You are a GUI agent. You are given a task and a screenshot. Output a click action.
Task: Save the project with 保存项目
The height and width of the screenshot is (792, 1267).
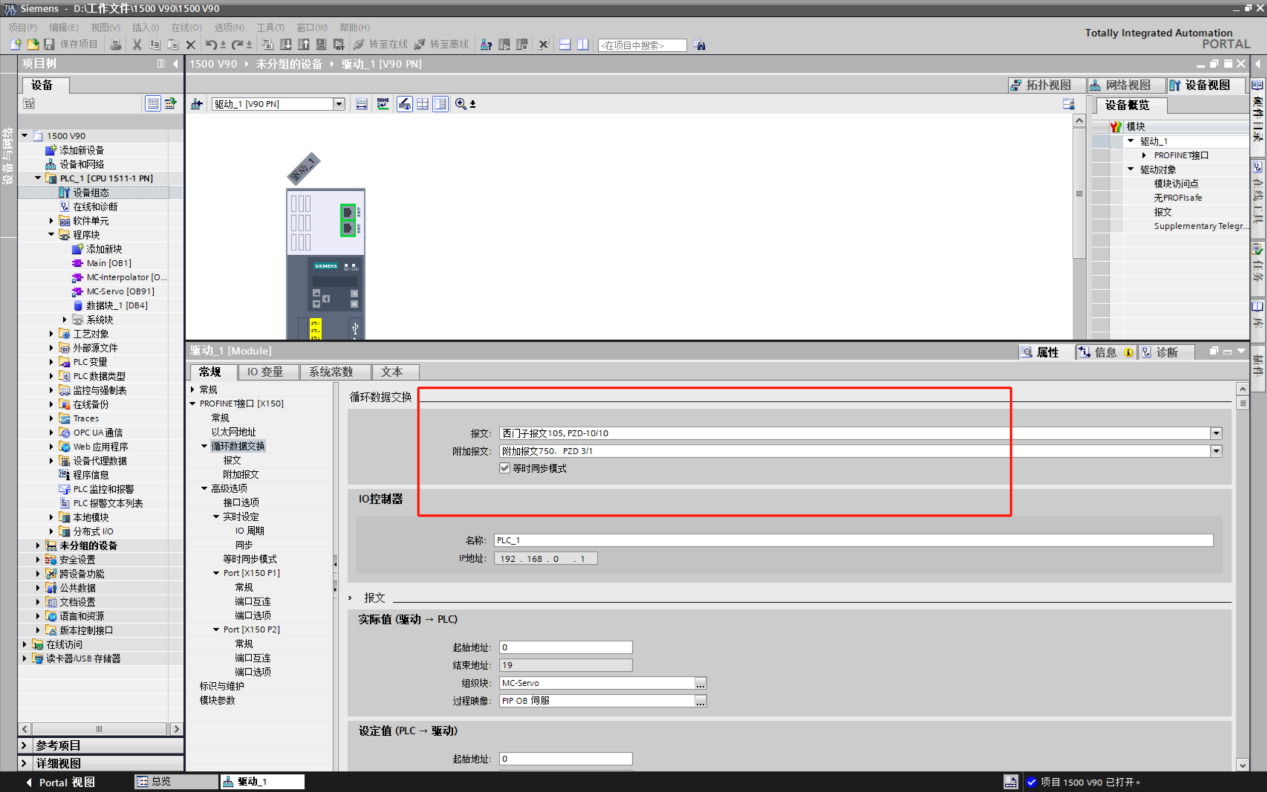[x=71, y=45]
